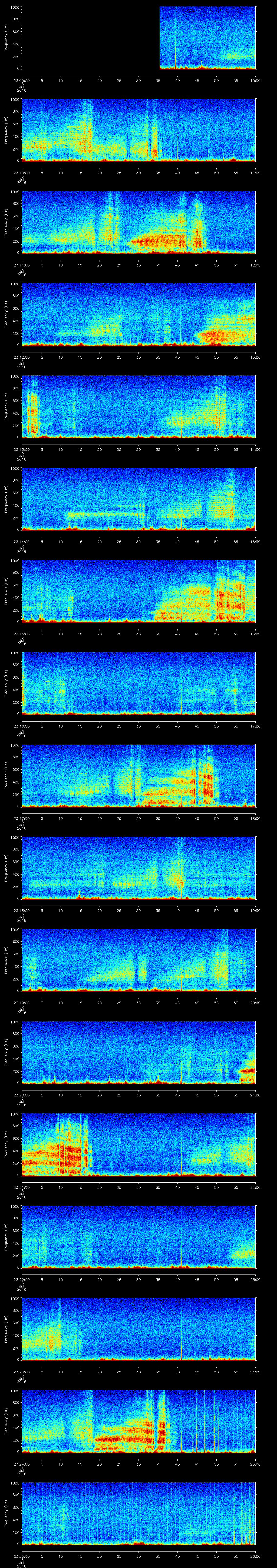Viewport: 277px width, 1568px height.
Task: Click the 23:12:00 start time label
Action: pyautogui.click(x=22, y=357)
